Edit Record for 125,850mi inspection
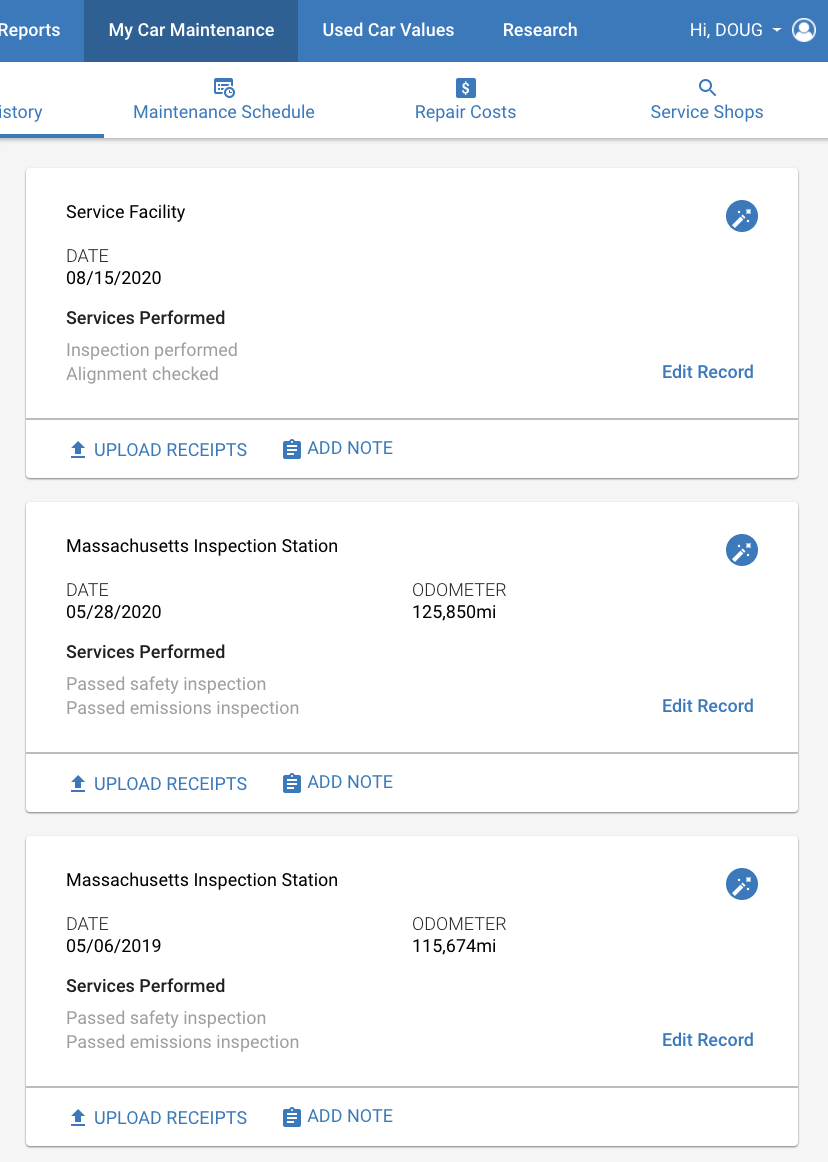 pos(707,706)
